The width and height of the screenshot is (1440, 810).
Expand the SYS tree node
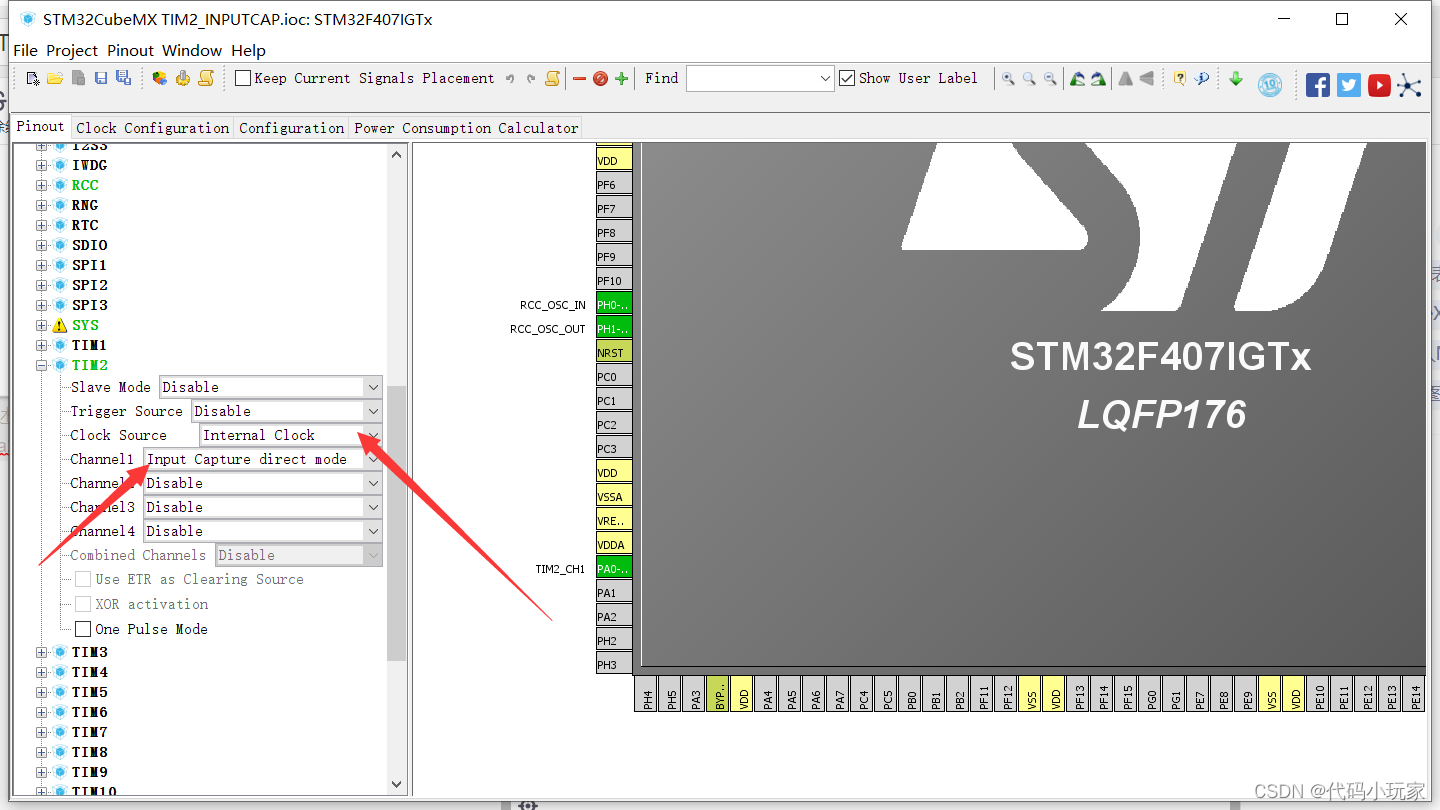click(42, 325)
